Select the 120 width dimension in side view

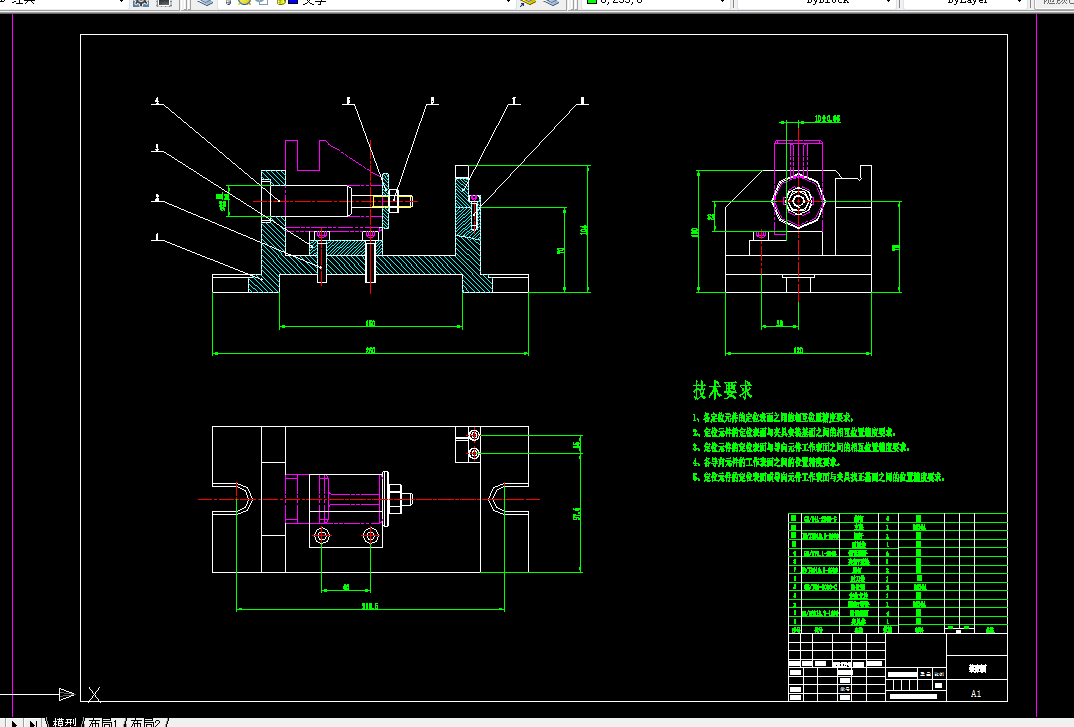coord(798,350)
